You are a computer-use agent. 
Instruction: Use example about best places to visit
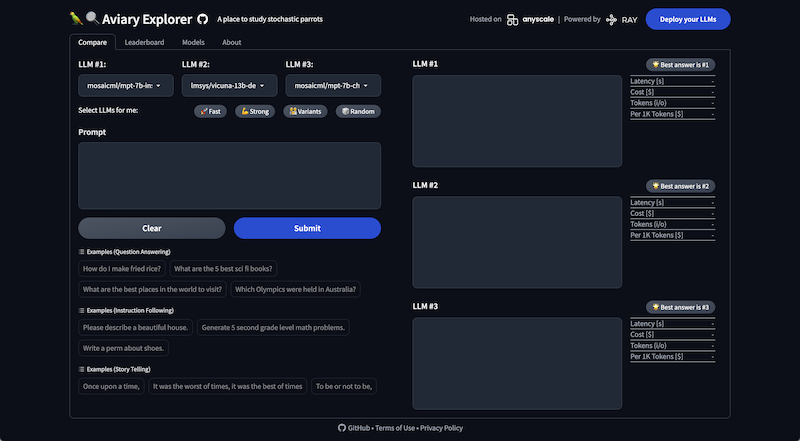tap(153, 289)
